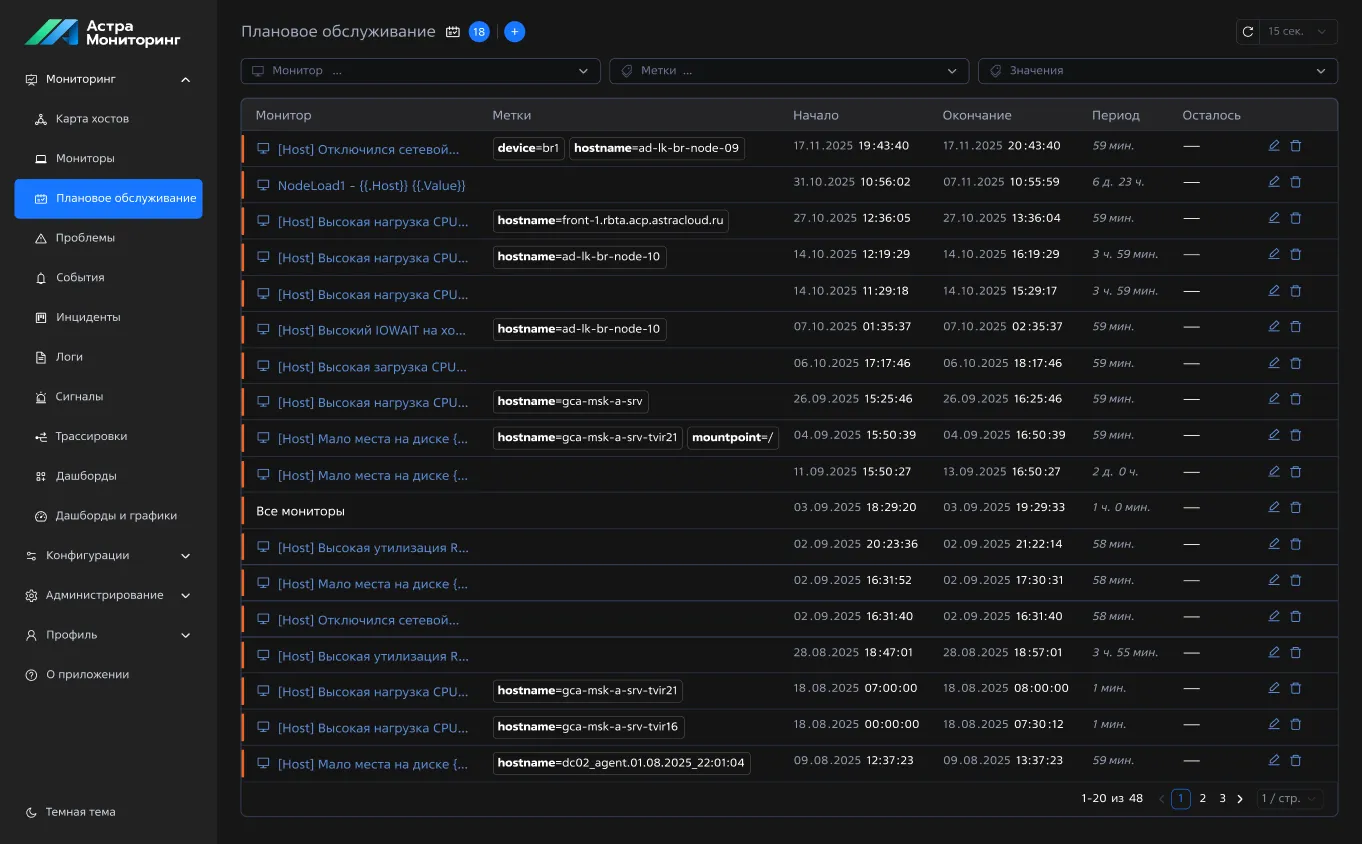This screenshot has width=1362, height=844.
Task: Delete the front-1.rbta.acp.astracloud.ru maintenance row
Action: pyautogui.click(x=1295, y=218)
